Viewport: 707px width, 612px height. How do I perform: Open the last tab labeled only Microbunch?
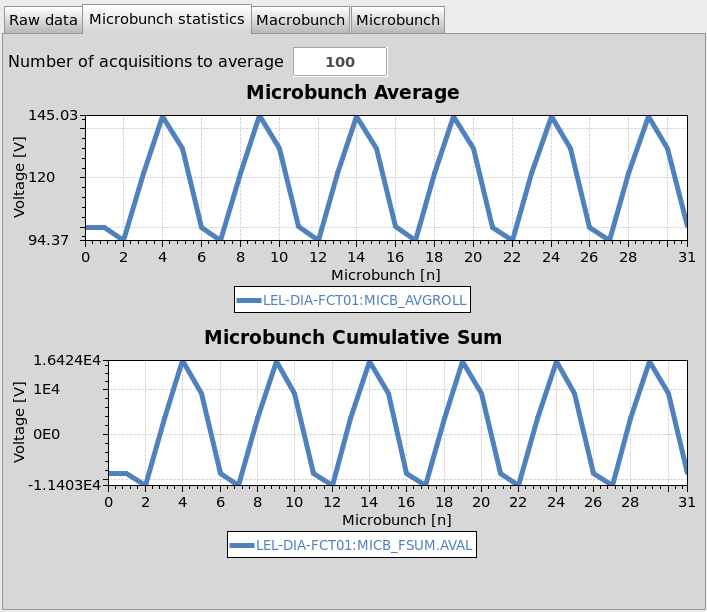(x=397, y=20)
